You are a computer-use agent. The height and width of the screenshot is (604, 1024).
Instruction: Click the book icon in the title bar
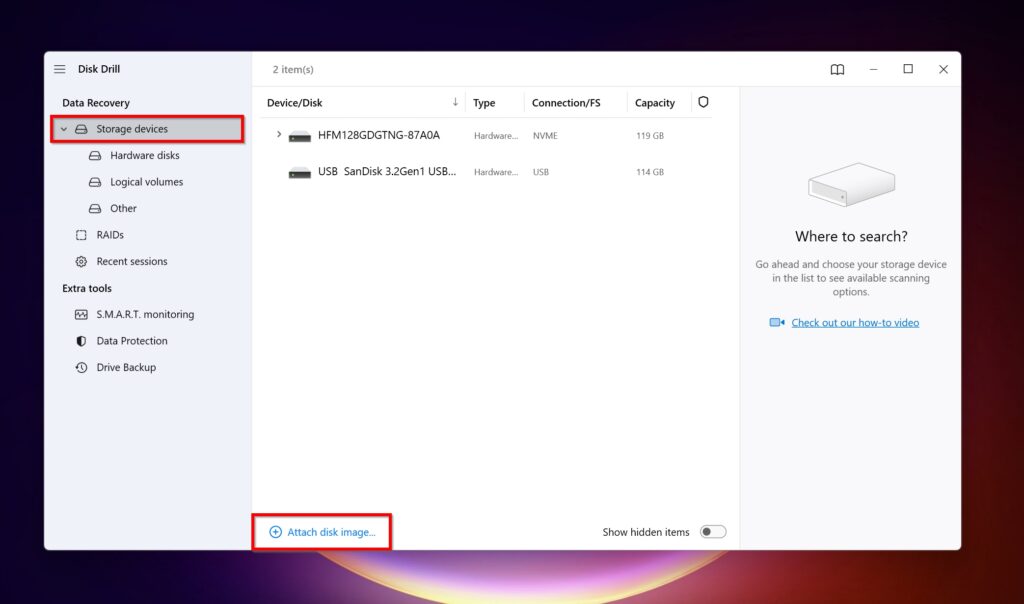837,69
